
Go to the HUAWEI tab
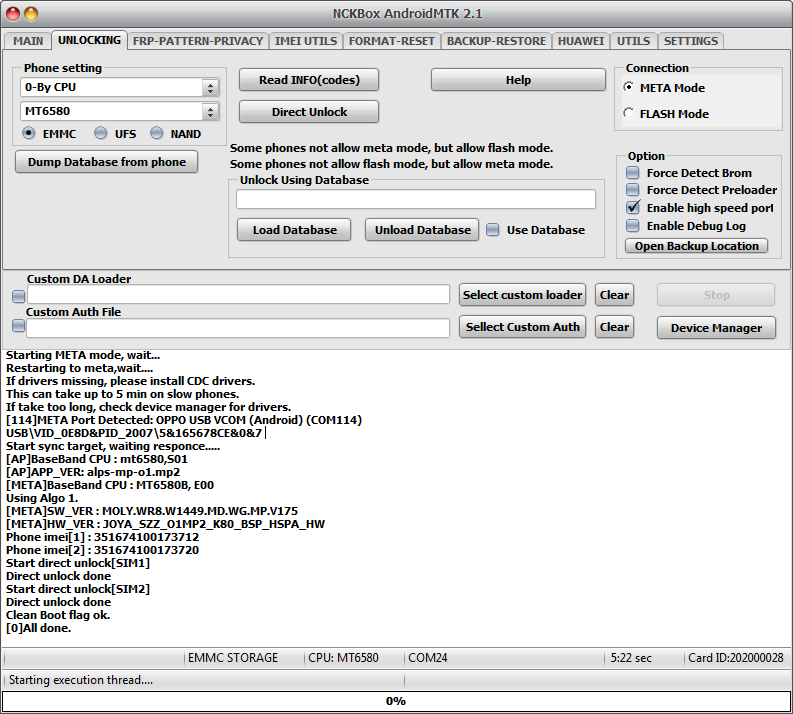(x=581, y=41)
